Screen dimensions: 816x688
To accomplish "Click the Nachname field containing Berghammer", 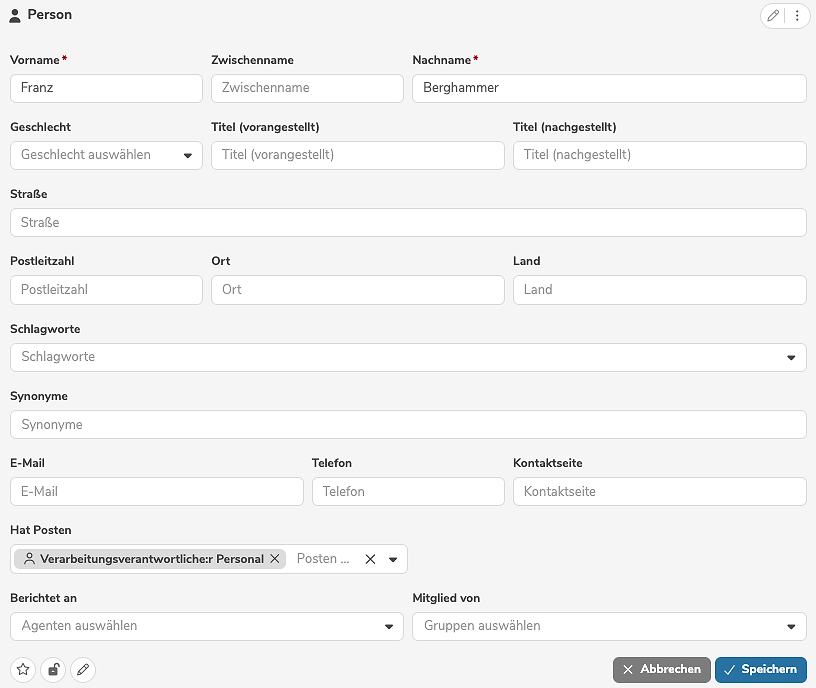I will (x=609, y=88).
